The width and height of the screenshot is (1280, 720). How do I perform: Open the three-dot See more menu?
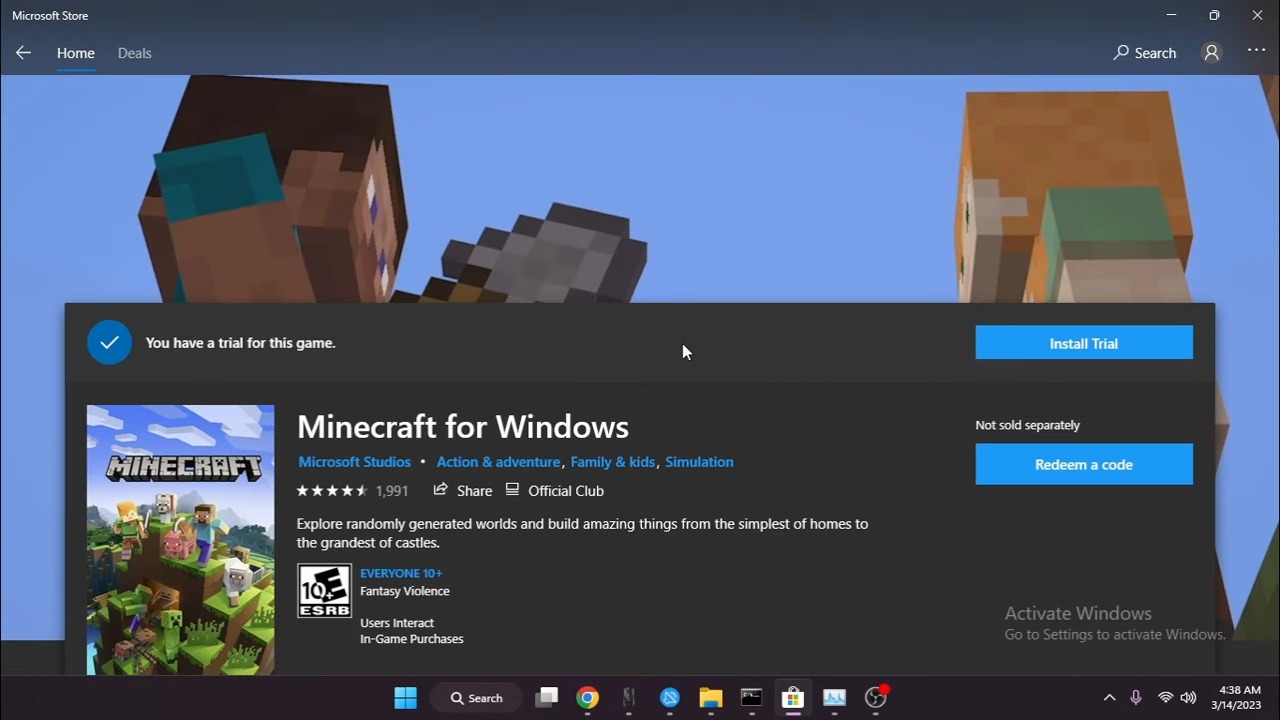(x=1257, y=51)
